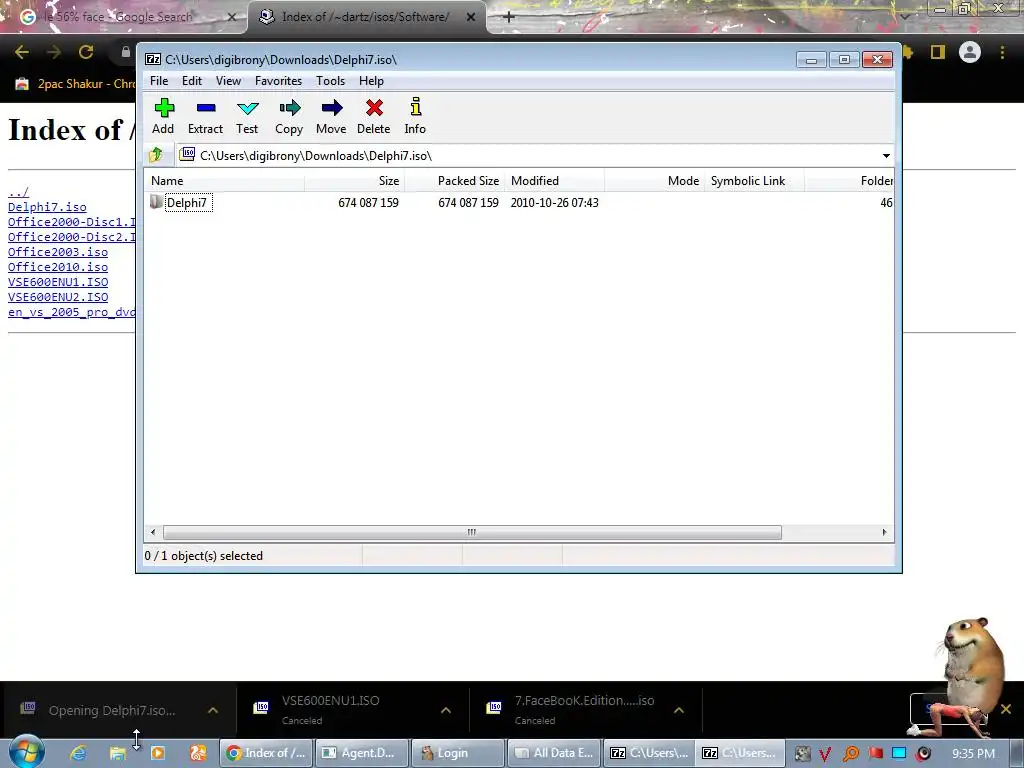Switch to the Agent.D... taskbar window
This screenshot has width=1024, height=768.
tap(361, 753)
